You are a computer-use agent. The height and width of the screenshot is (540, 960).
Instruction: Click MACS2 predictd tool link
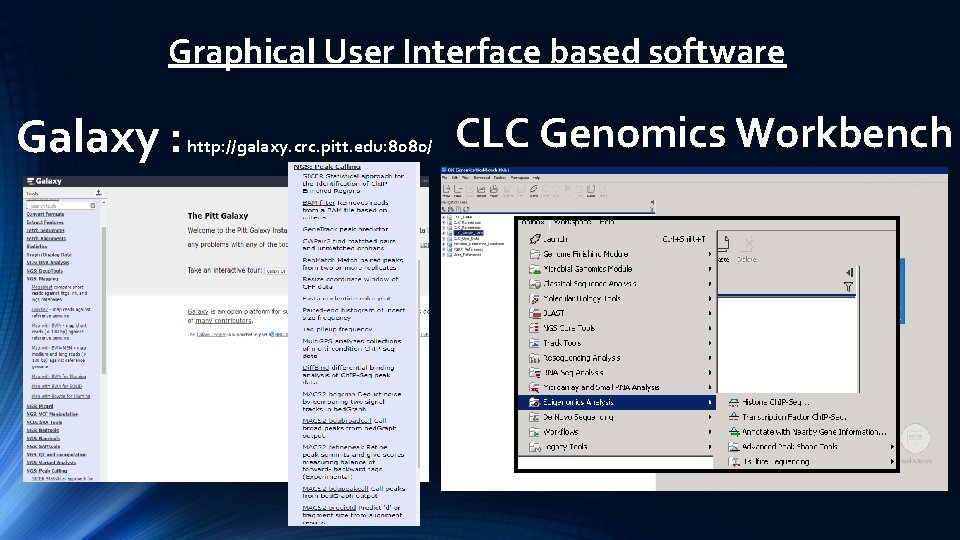(x=329, y=508)
